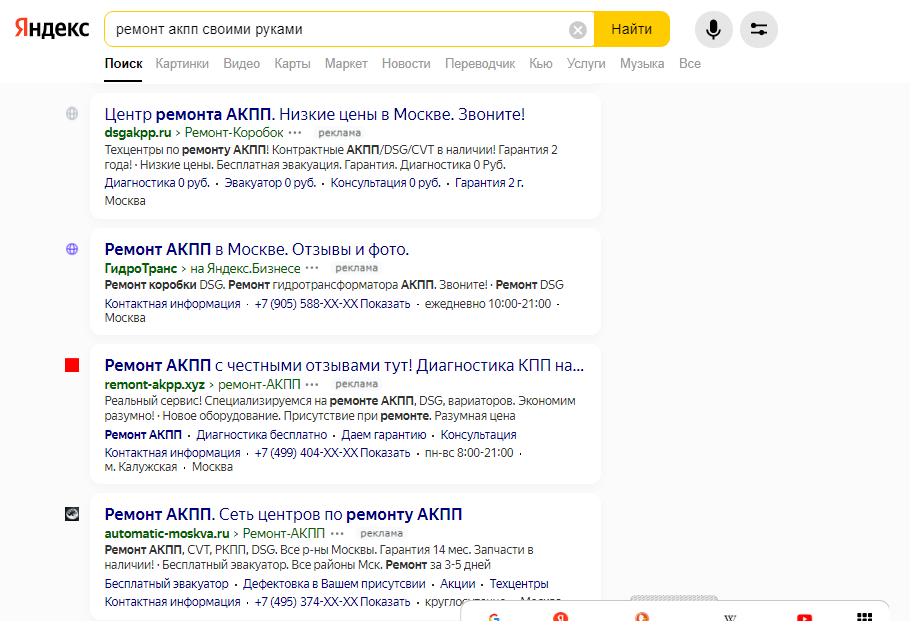Show the +7 (905) 588 phone number
Viewport: 910px width, 621px height.
[333, 304]
